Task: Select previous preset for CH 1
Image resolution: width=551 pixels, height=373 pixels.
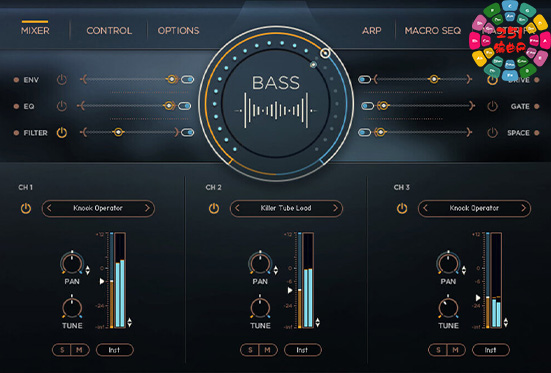Action: click(x=49, y=208)
